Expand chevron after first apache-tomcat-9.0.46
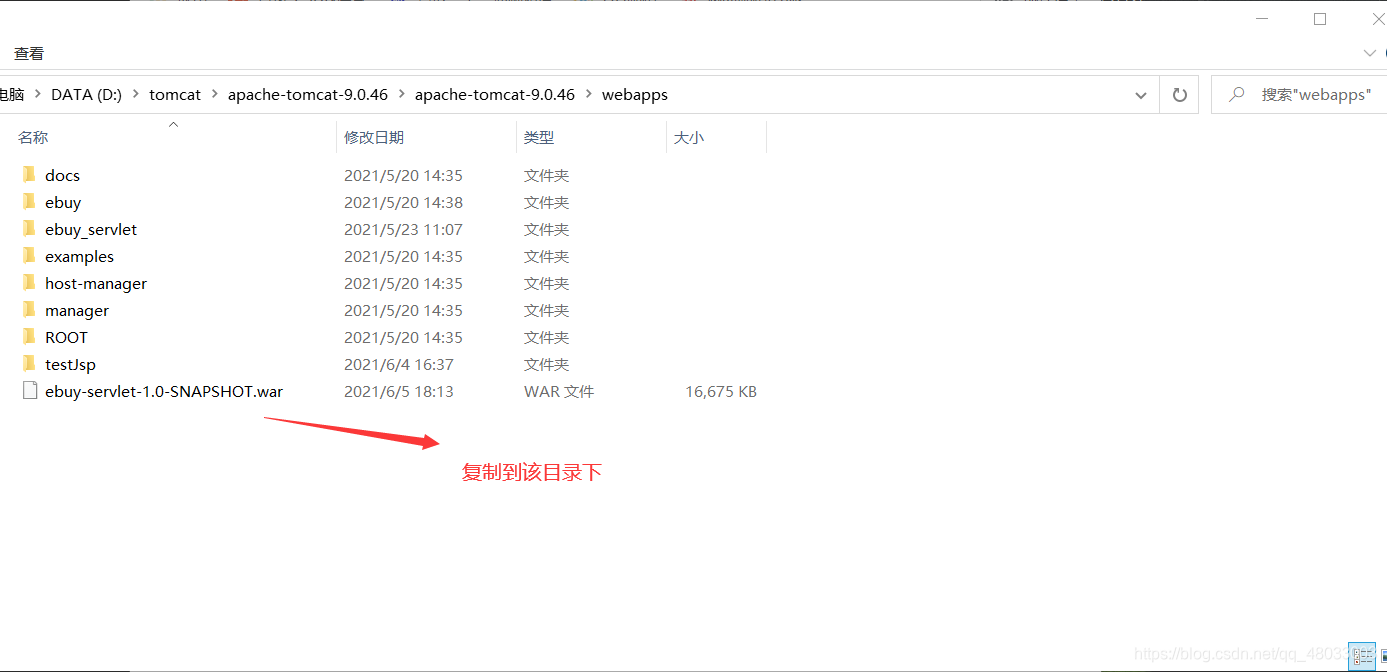The width and height of the screenshot is (1387, 672). (x=401, y=95)
